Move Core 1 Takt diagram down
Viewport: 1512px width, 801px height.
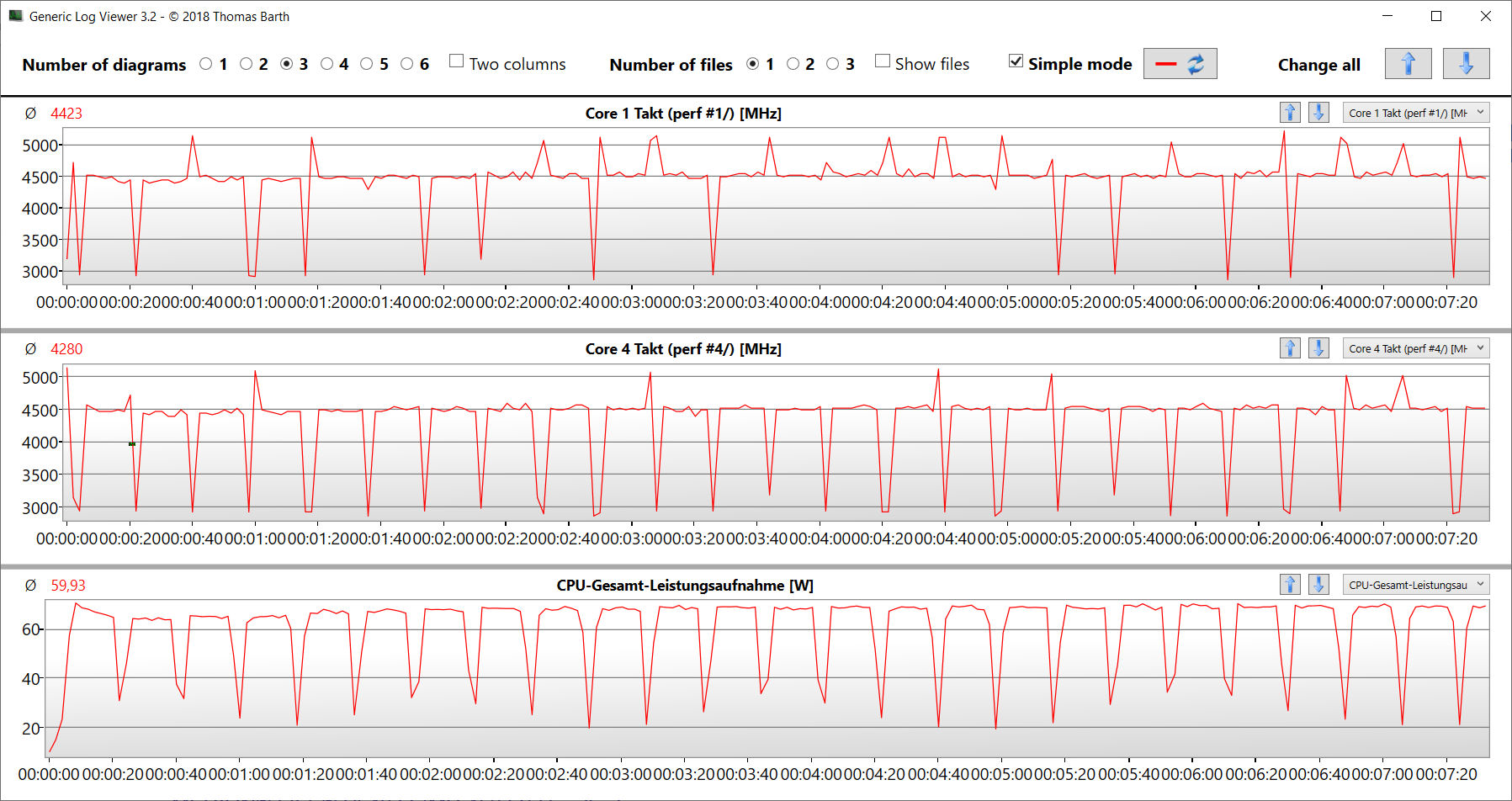[1318, 113]
